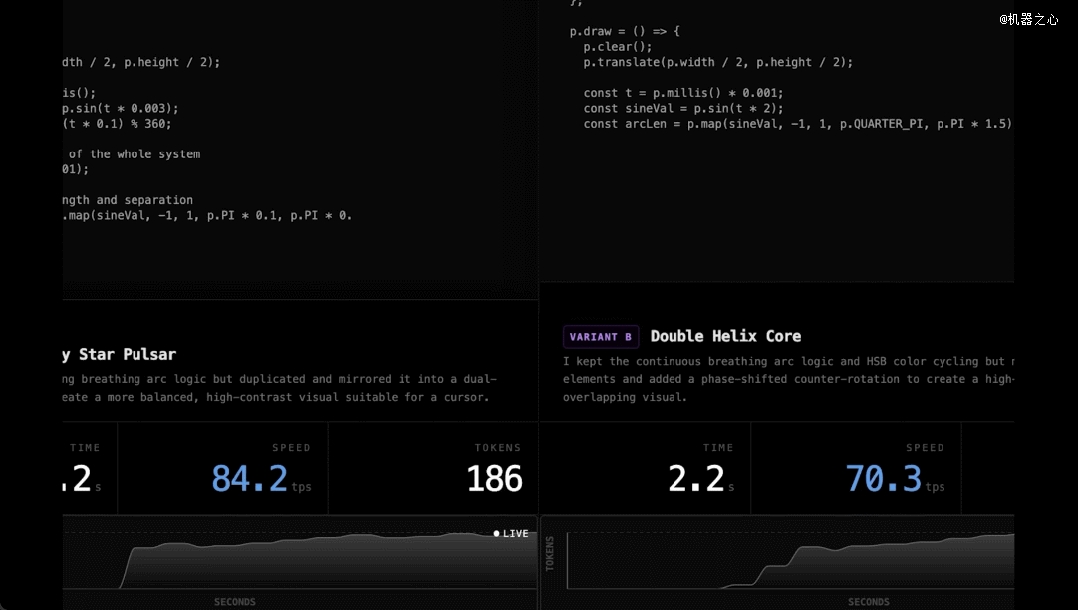Click the const arcLen code line
Image resolution: width=1078 pixels, height=610 pixels.
point(797,124)
